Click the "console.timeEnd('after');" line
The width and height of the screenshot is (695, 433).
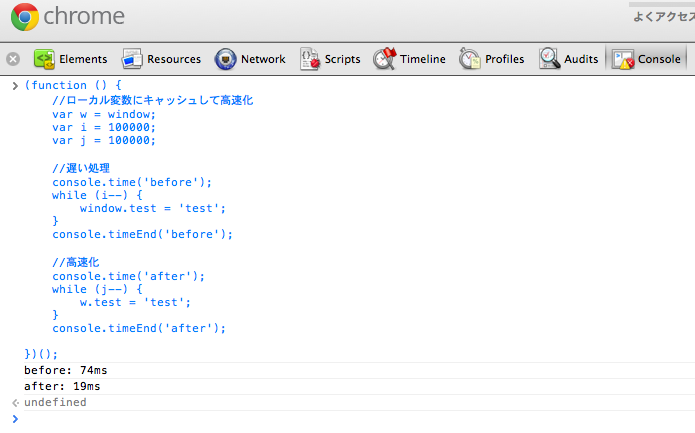pos(139,328)
